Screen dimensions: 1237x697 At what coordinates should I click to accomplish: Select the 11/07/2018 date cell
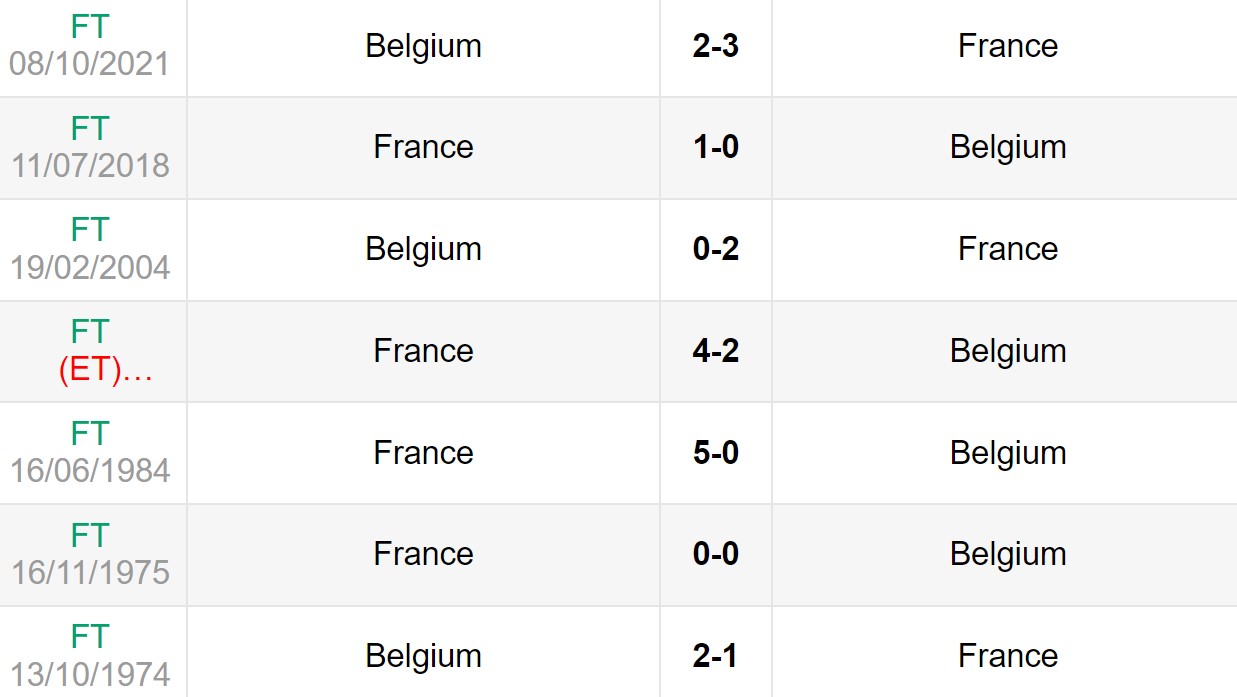tap(90, 165)
